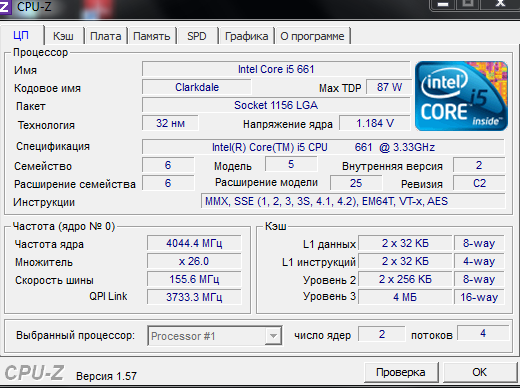
Task: Click the Уровень 2 value 2 x 256 КБ
Action: 405,279
